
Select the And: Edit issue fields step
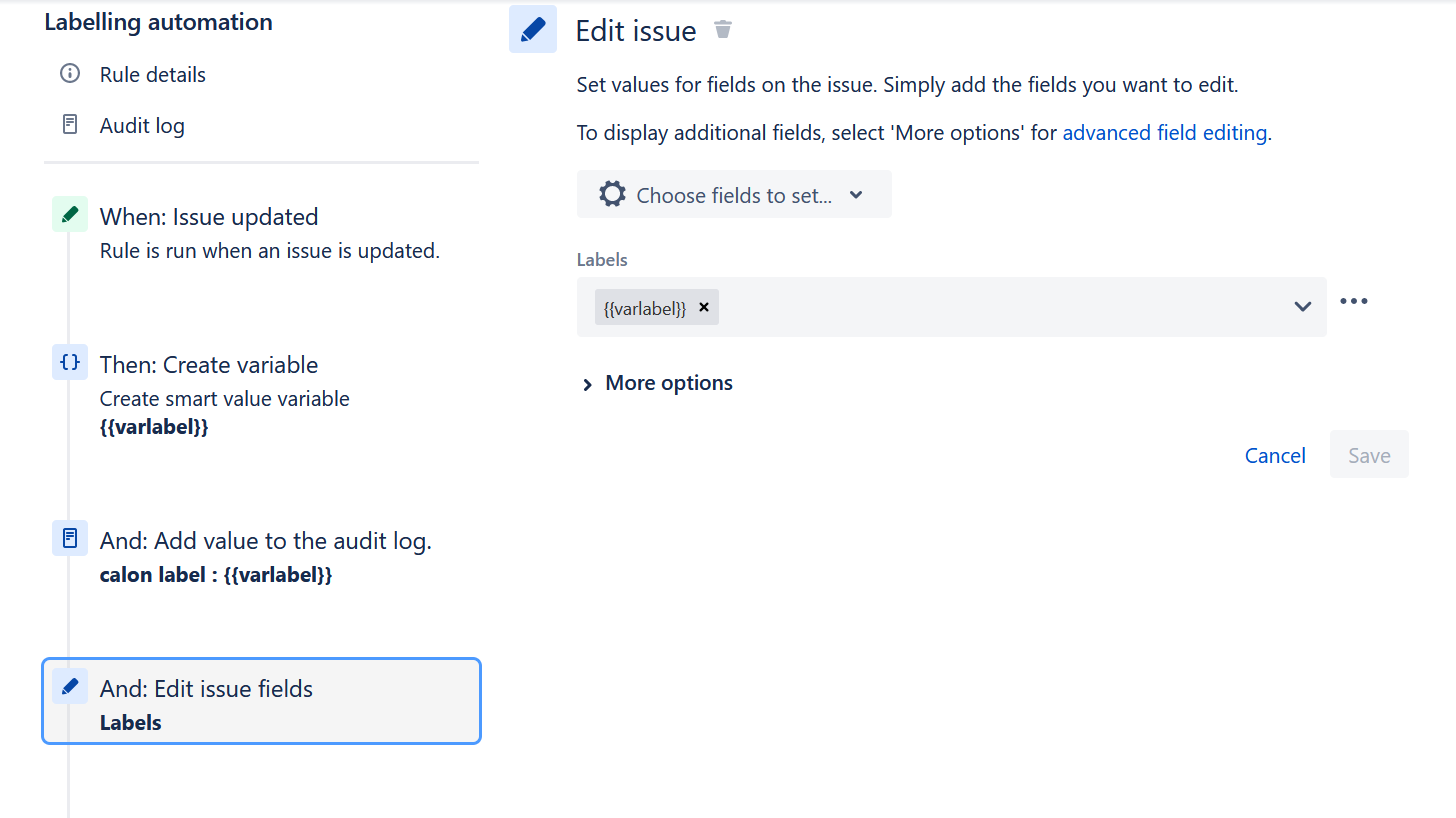pyautogui.click(x=261, y=701)
